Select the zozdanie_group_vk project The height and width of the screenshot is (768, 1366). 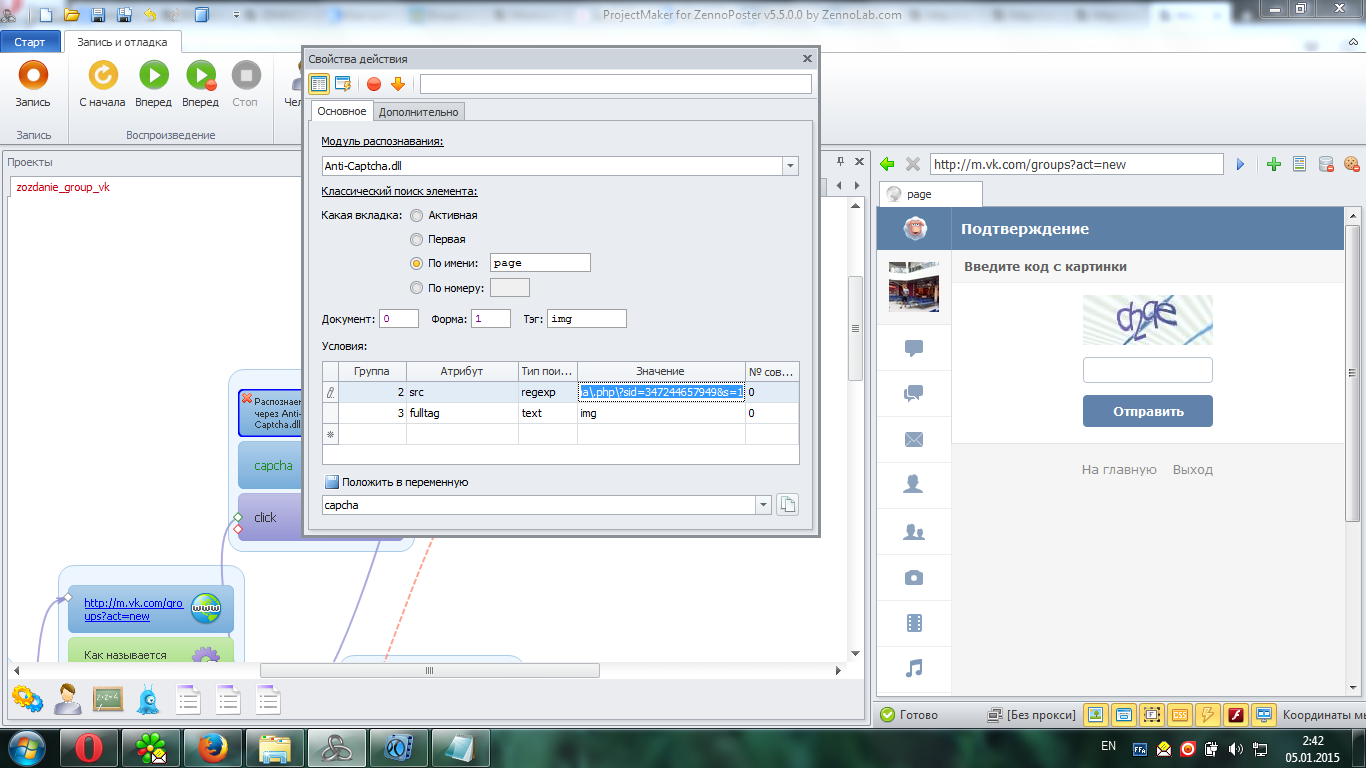tap(63, 187)
